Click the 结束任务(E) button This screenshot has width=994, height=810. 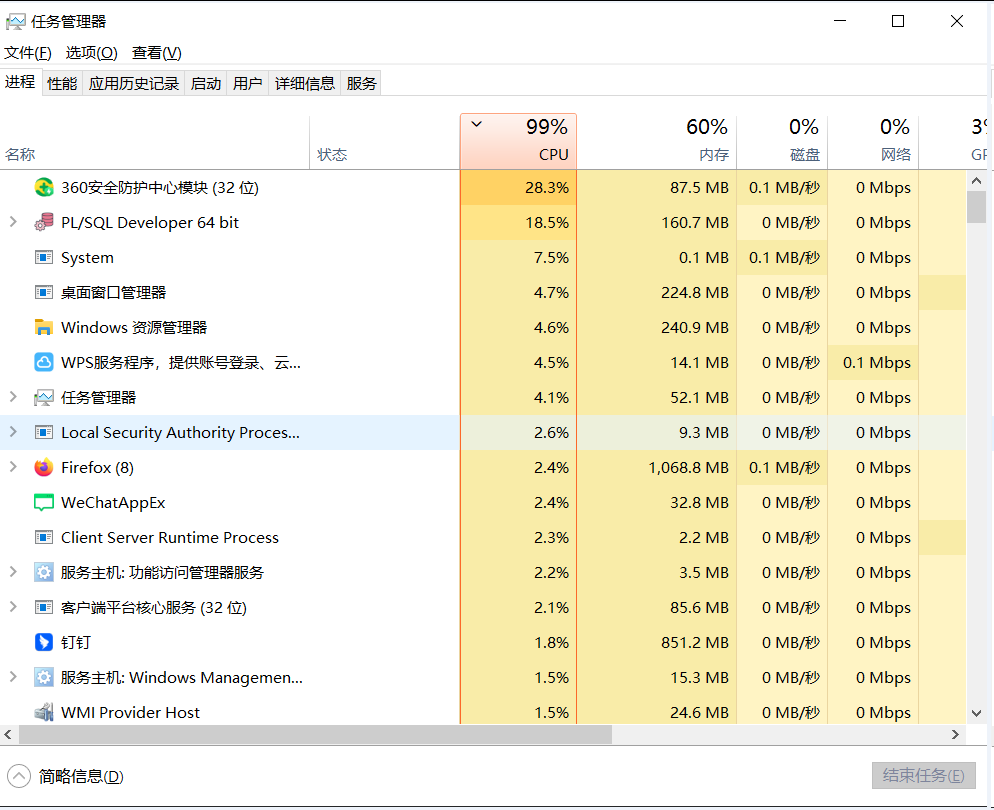pos(924,775)
